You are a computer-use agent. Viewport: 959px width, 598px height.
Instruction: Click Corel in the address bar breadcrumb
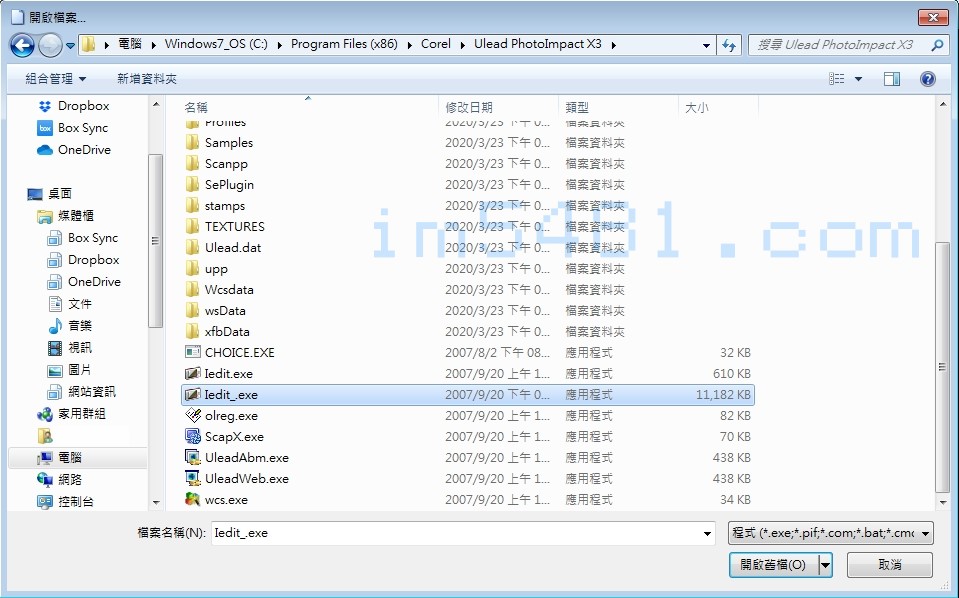(x=436, y=44)
